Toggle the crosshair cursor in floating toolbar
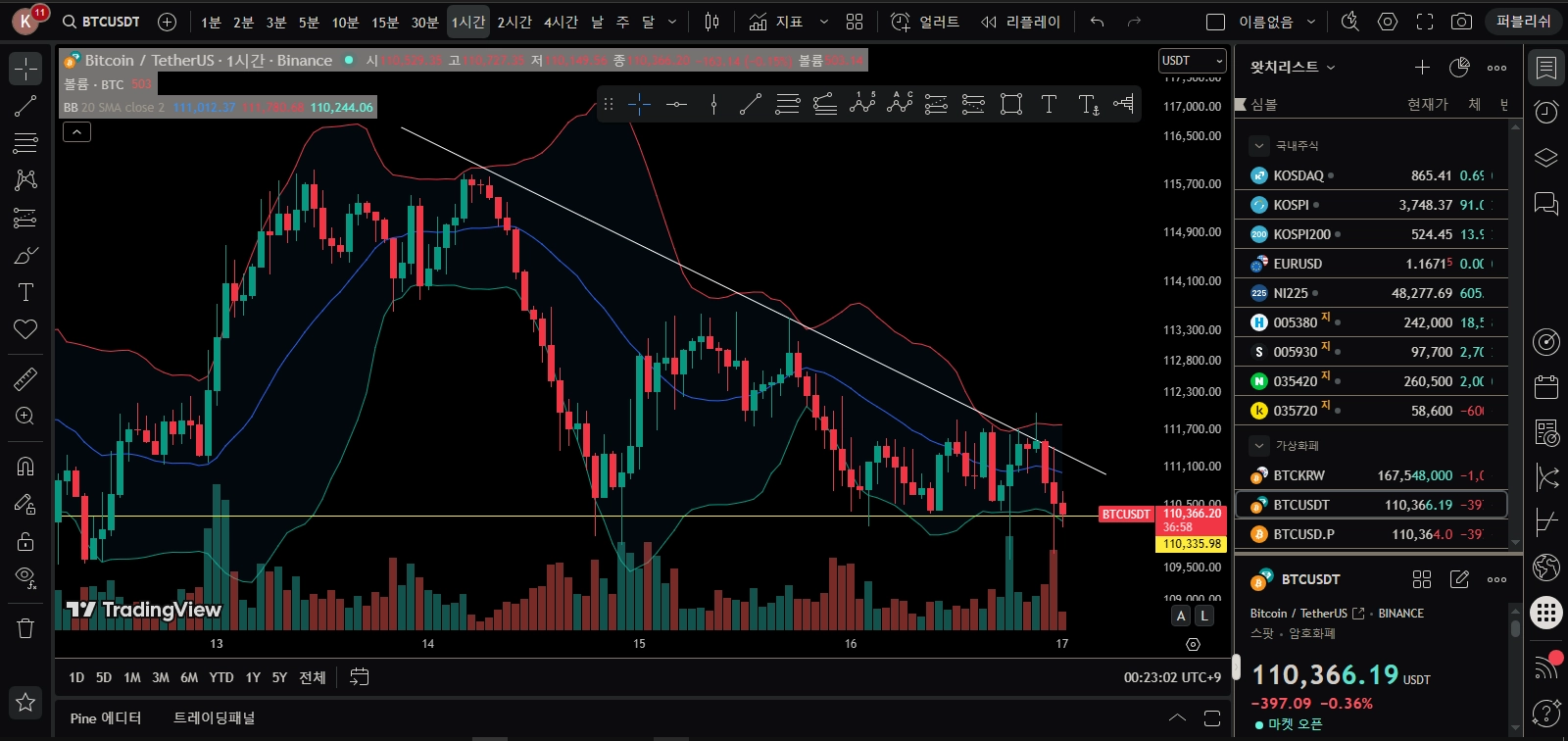Viewport: 1568px width, 741px height. click(639, 104)
